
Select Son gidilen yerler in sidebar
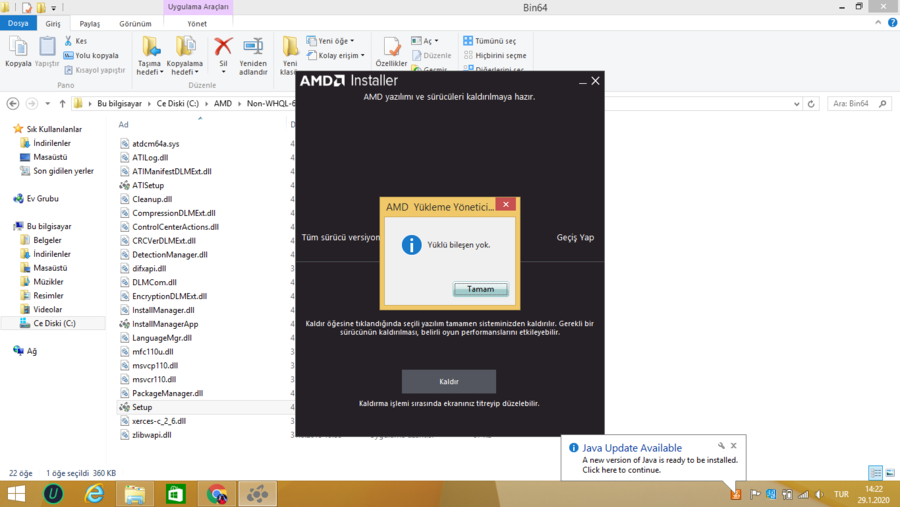63,171
